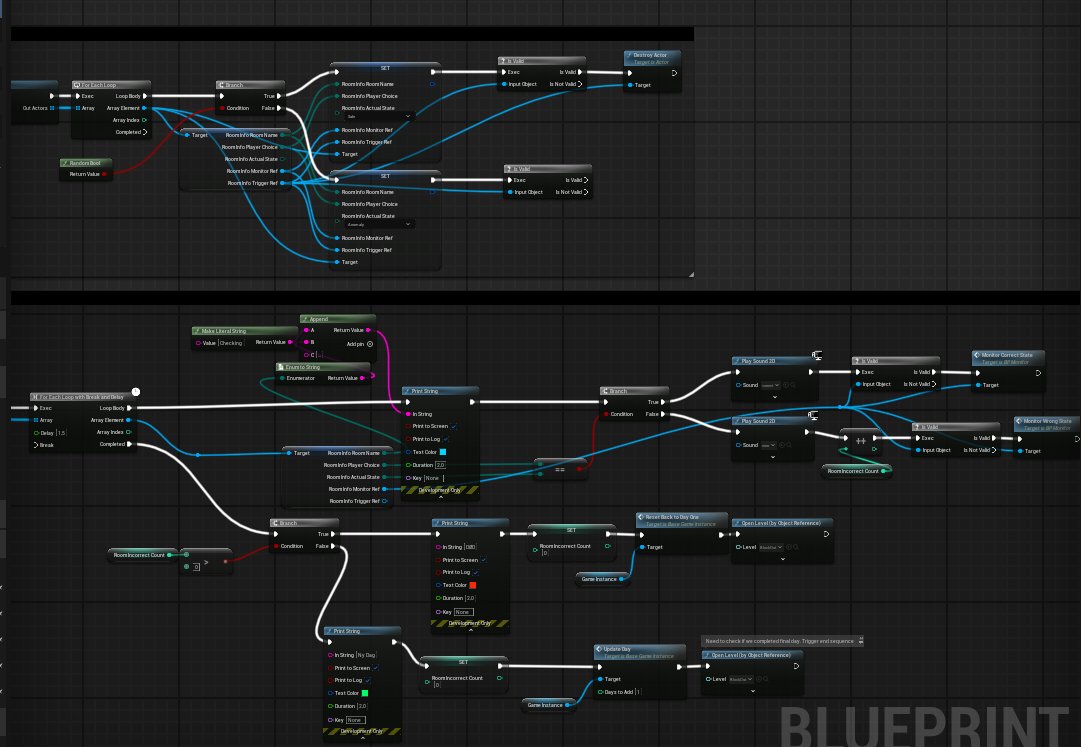
Task: Click the Destroy Actor node's actor icon
Action: [x=631, y=54]
